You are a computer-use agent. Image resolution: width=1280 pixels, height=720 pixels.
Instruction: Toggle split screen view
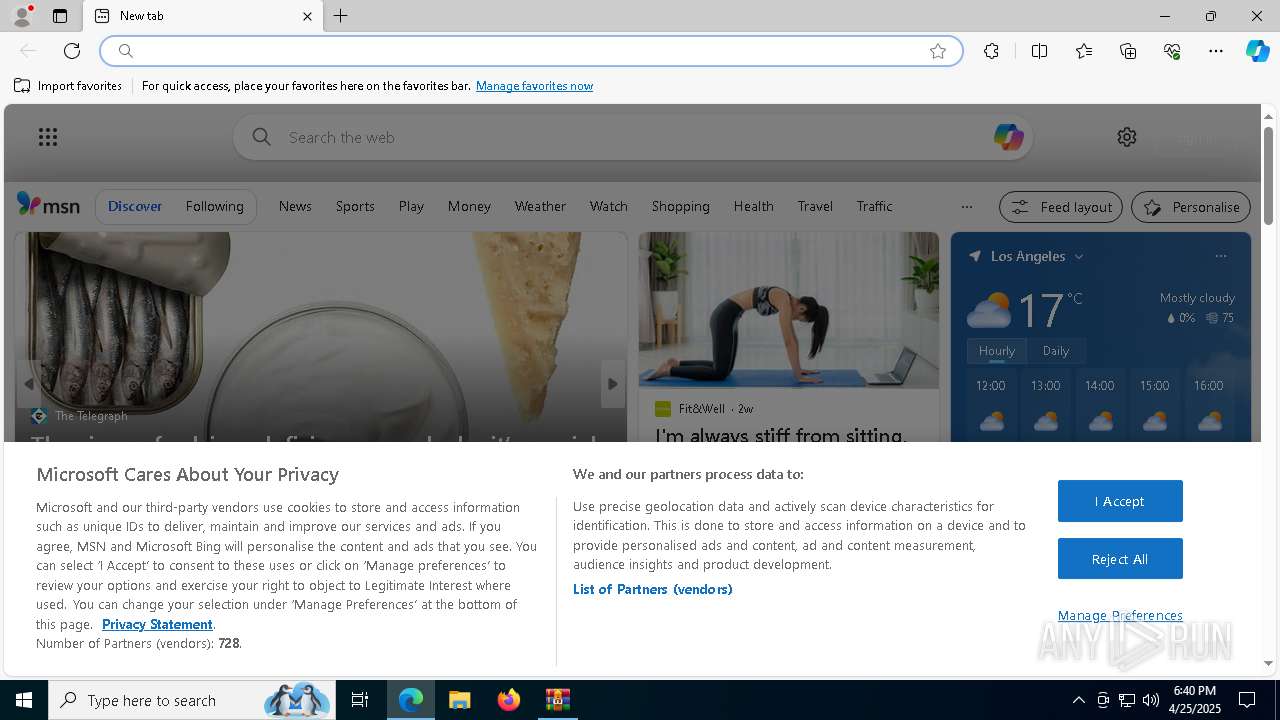pyautogui.click(x=1039, y=51)
